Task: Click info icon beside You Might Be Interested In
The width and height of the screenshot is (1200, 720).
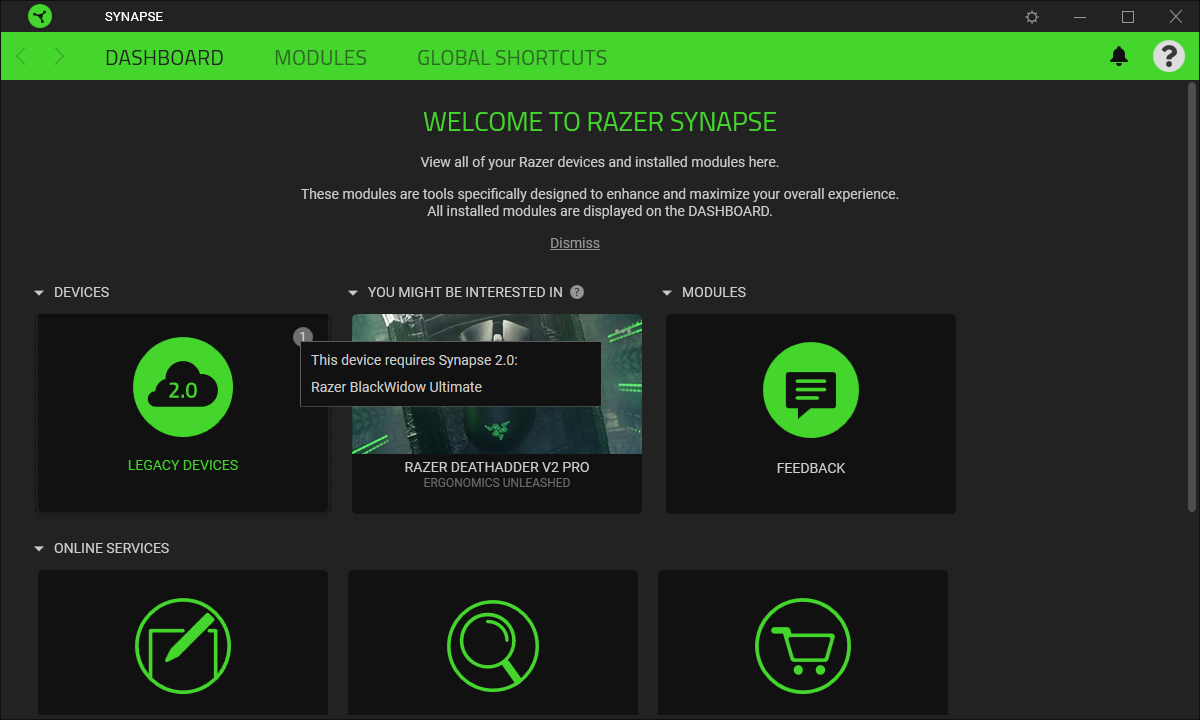Action: pos(577,292)
